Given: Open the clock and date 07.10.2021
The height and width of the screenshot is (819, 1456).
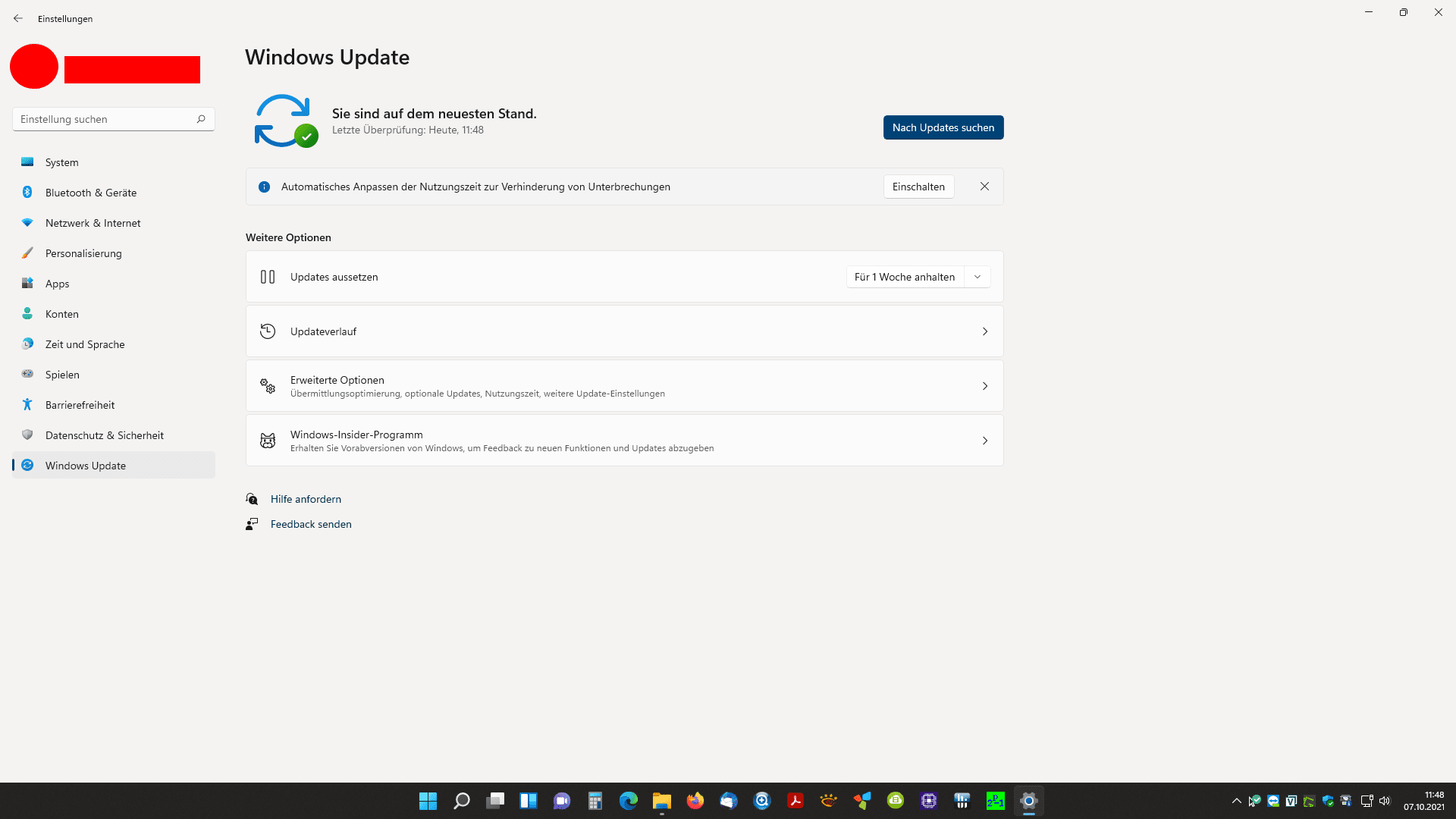Looking at the screenshot, I should 1423,801.
